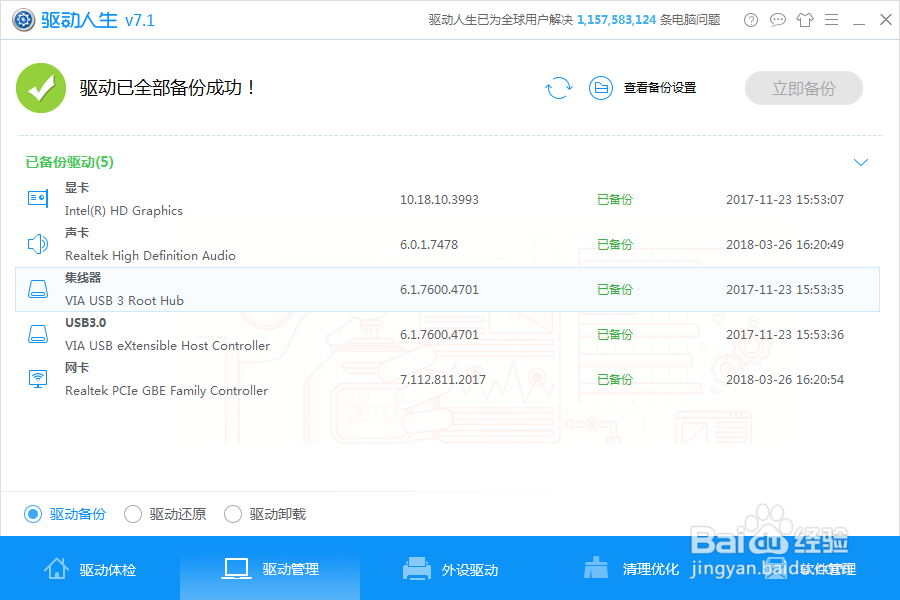Click the date 2018-03-26 16:20:49
The height and width of the screenshot is (600, 900).
tap(785, 245)
